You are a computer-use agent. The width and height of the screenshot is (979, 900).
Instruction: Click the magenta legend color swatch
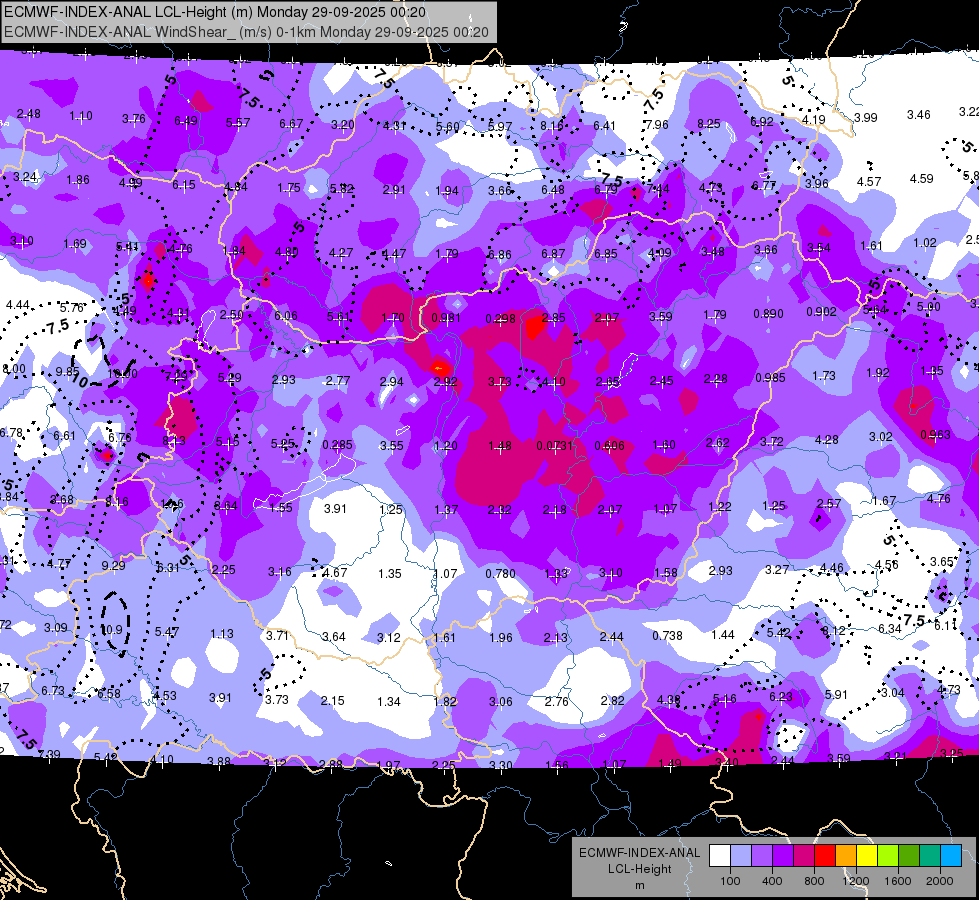pos(804,856)
